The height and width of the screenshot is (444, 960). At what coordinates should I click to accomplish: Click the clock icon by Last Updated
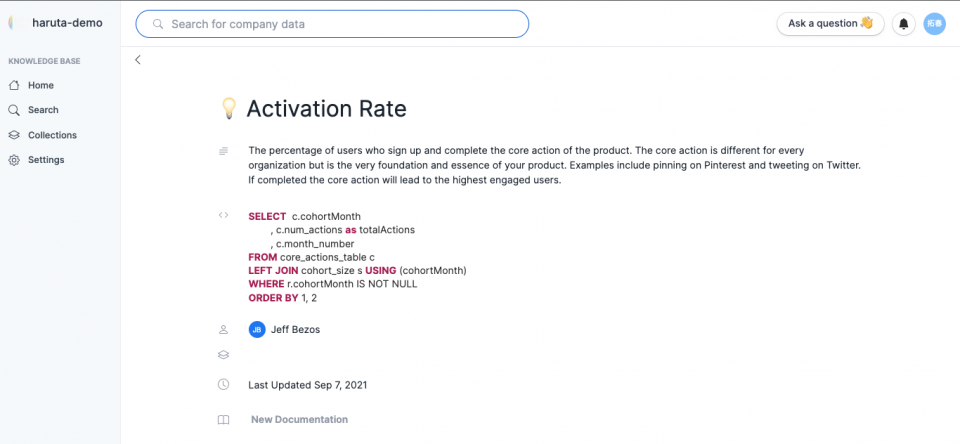pos(223,385)
